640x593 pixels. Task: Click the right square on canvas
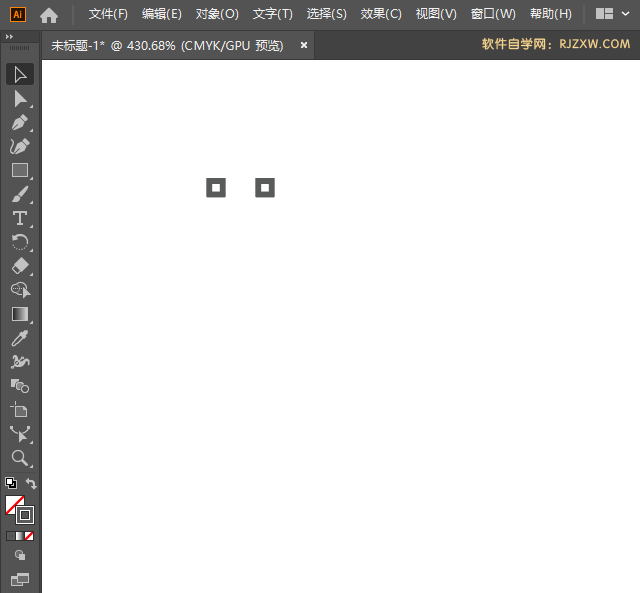pos(265,188)
